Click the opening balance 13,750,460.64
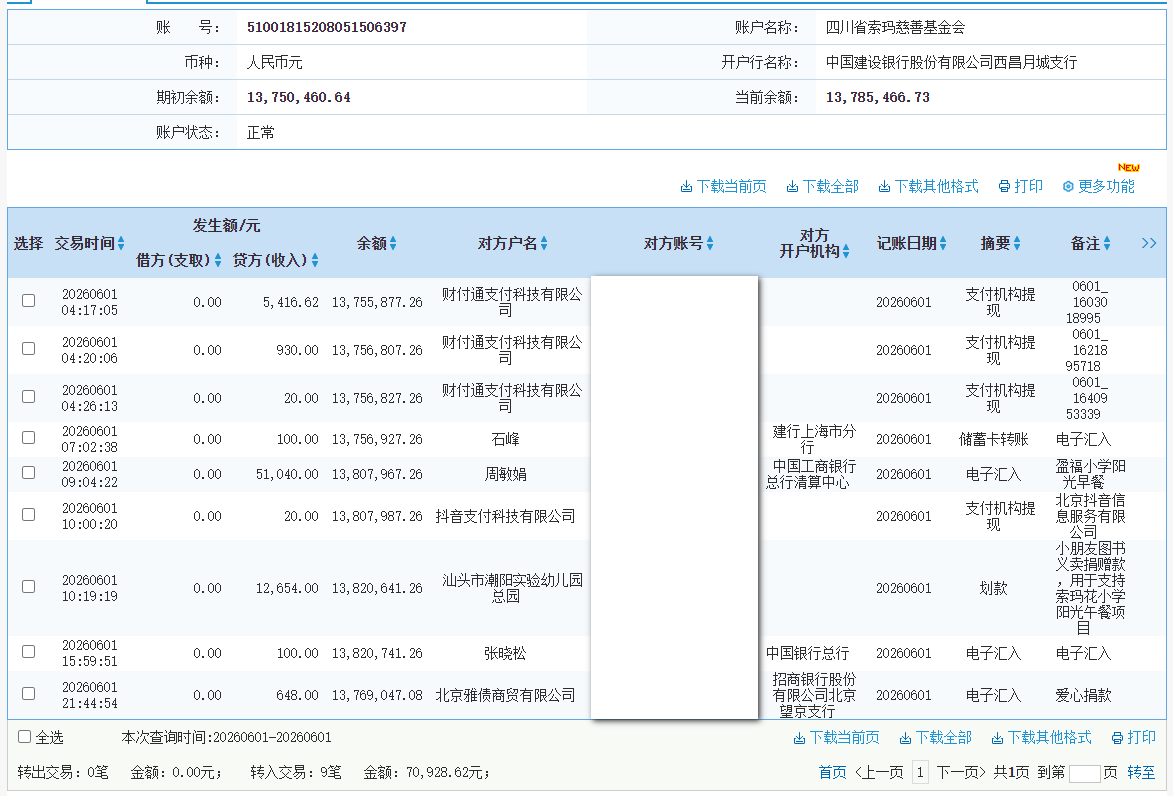The height and width of the screenshot is (796, 1173). pos(298,98)
